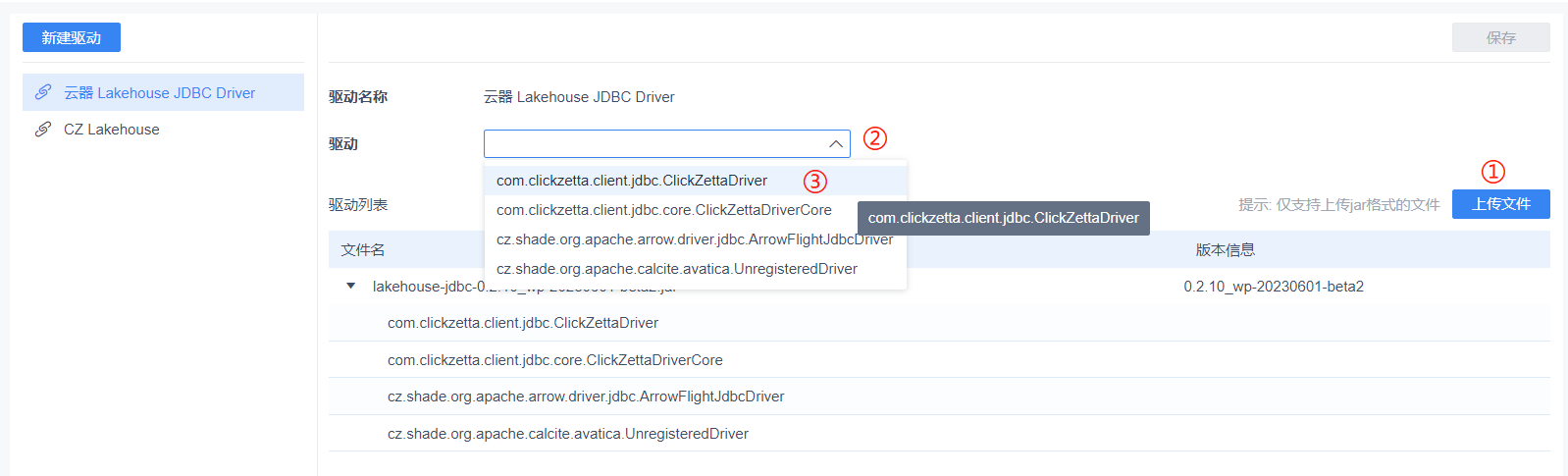Click link icon beside 云器 Lakehouse JDBC Driver
This screenshot has width=1568, height=476.
43,92
